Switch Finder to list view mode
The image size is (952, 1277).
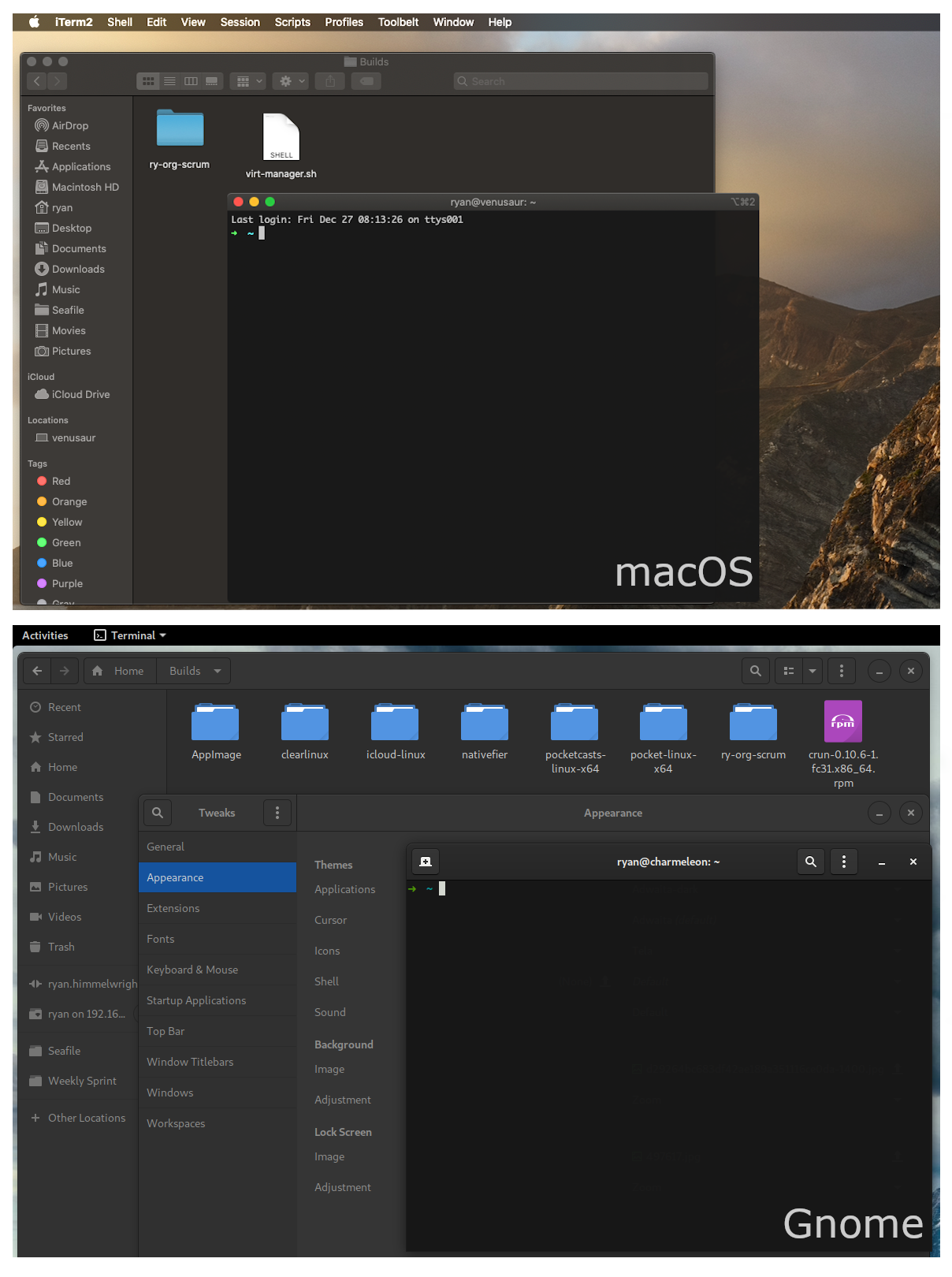click(169, 81)
